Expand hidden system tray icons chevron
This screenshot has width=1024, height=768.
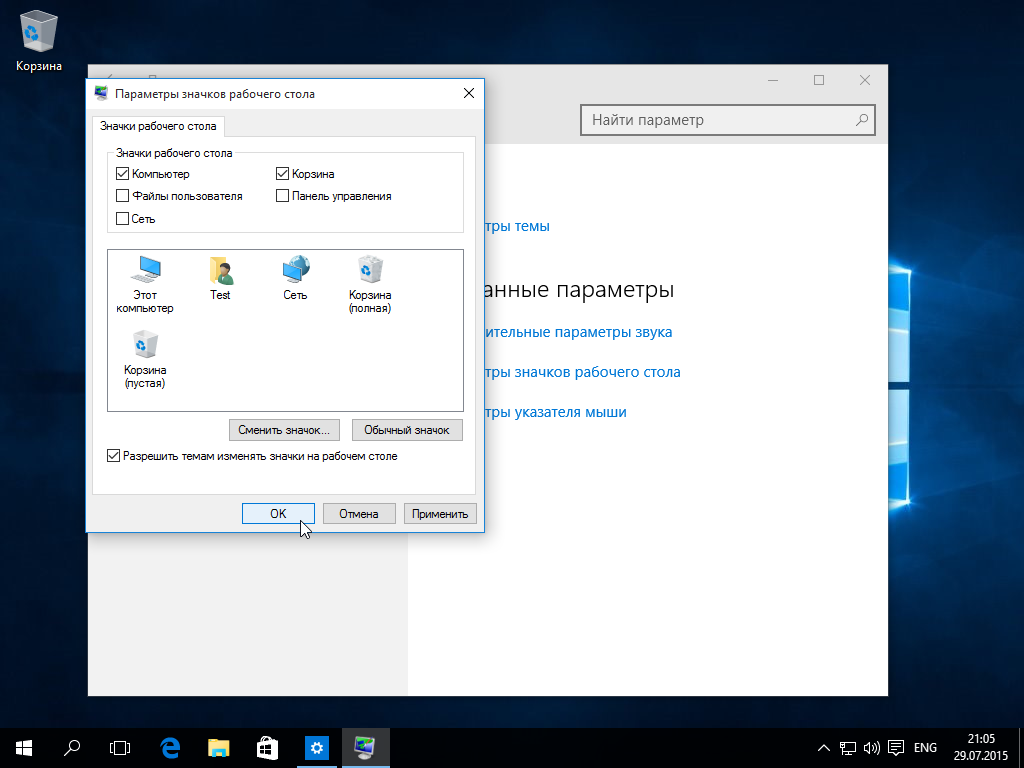823,747
